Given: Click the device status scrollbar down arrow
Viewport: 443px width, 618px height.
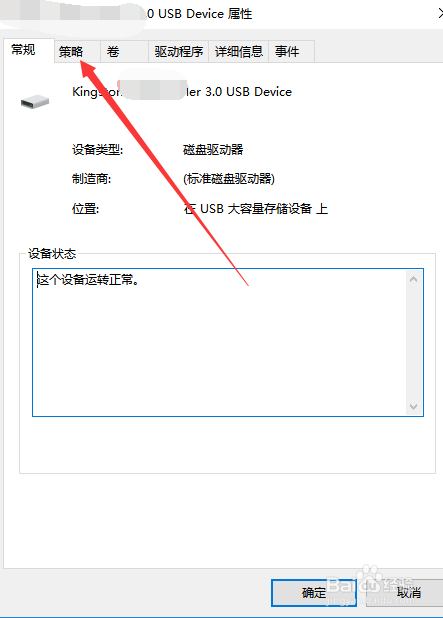Looking at the screenshot, I should pos(413,406).
